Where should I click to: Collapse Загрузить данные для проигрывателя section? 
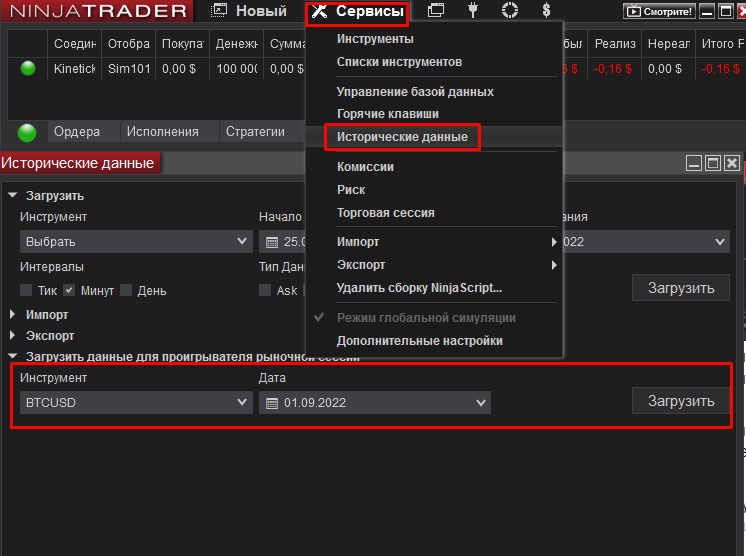click(13, 356)
